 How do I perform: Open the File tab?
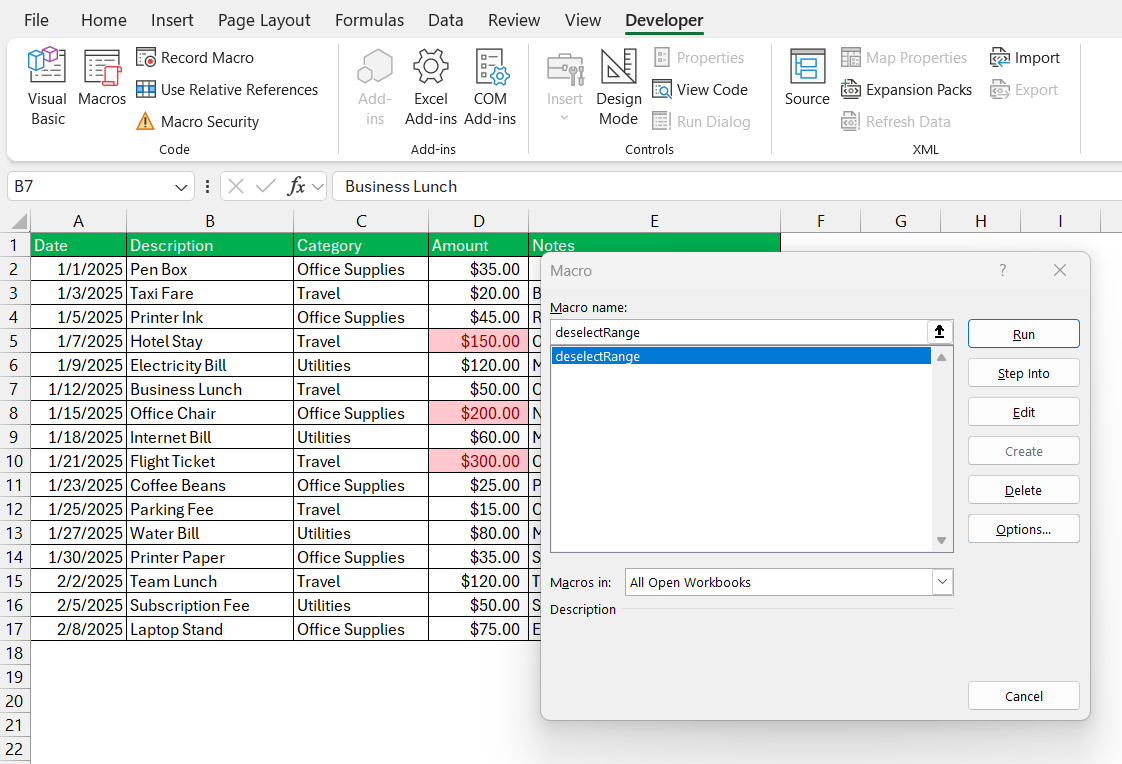click(x=36, y=20)
